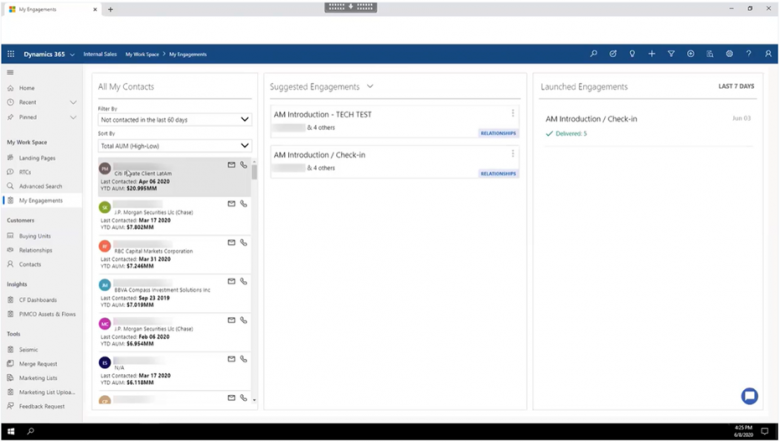Expand the Suggested Engagements chevron
The image size is (780, 442).
[370, 87]
